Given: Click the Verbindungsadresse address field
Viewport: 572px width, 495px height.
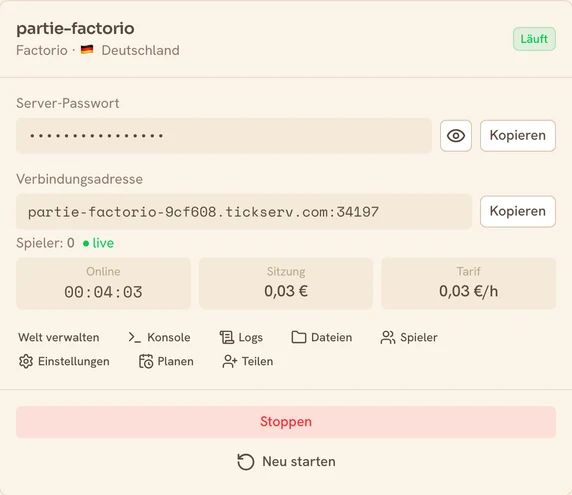Looking at the screenshot, I should click(244, 212).
